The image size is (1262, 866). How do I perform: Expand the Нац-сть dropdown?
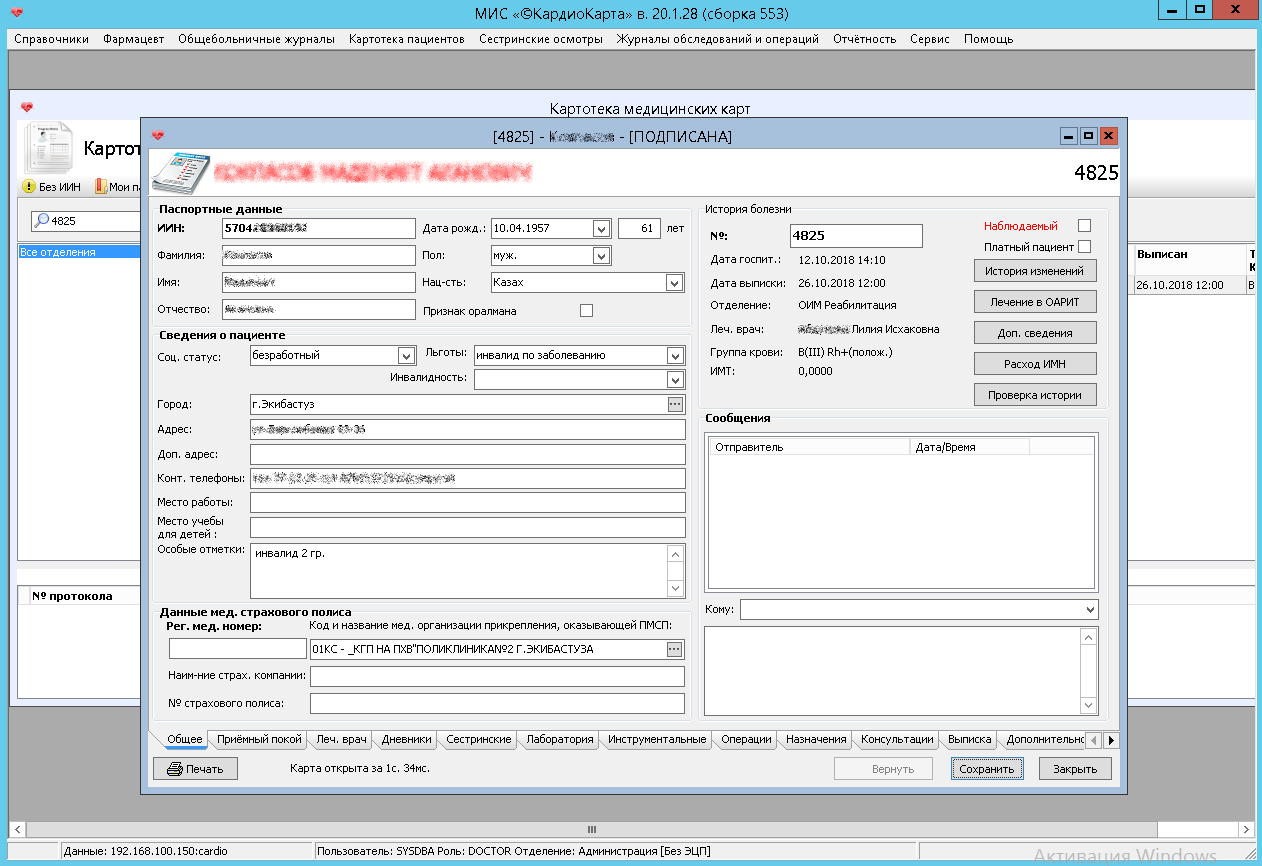674,283
